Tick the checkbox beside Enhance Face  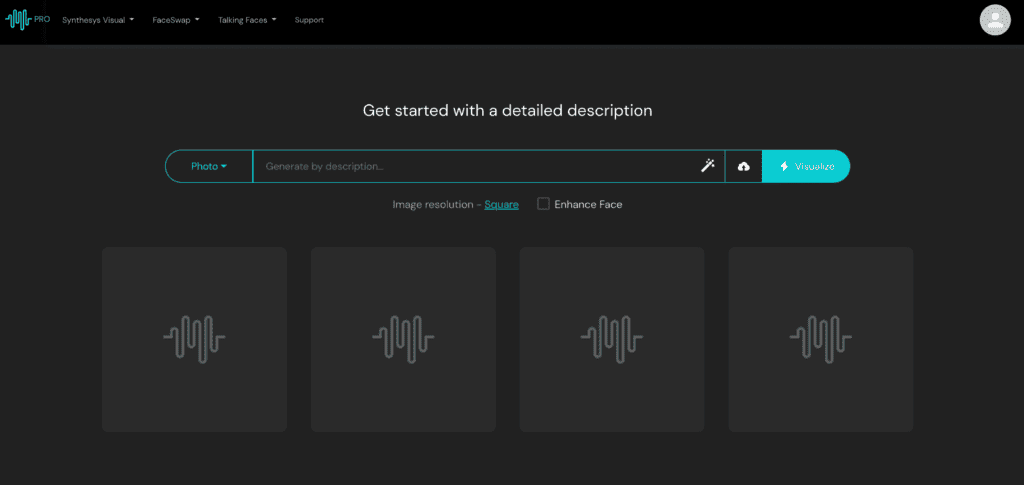pyautogui.click(x=543, y=204)
